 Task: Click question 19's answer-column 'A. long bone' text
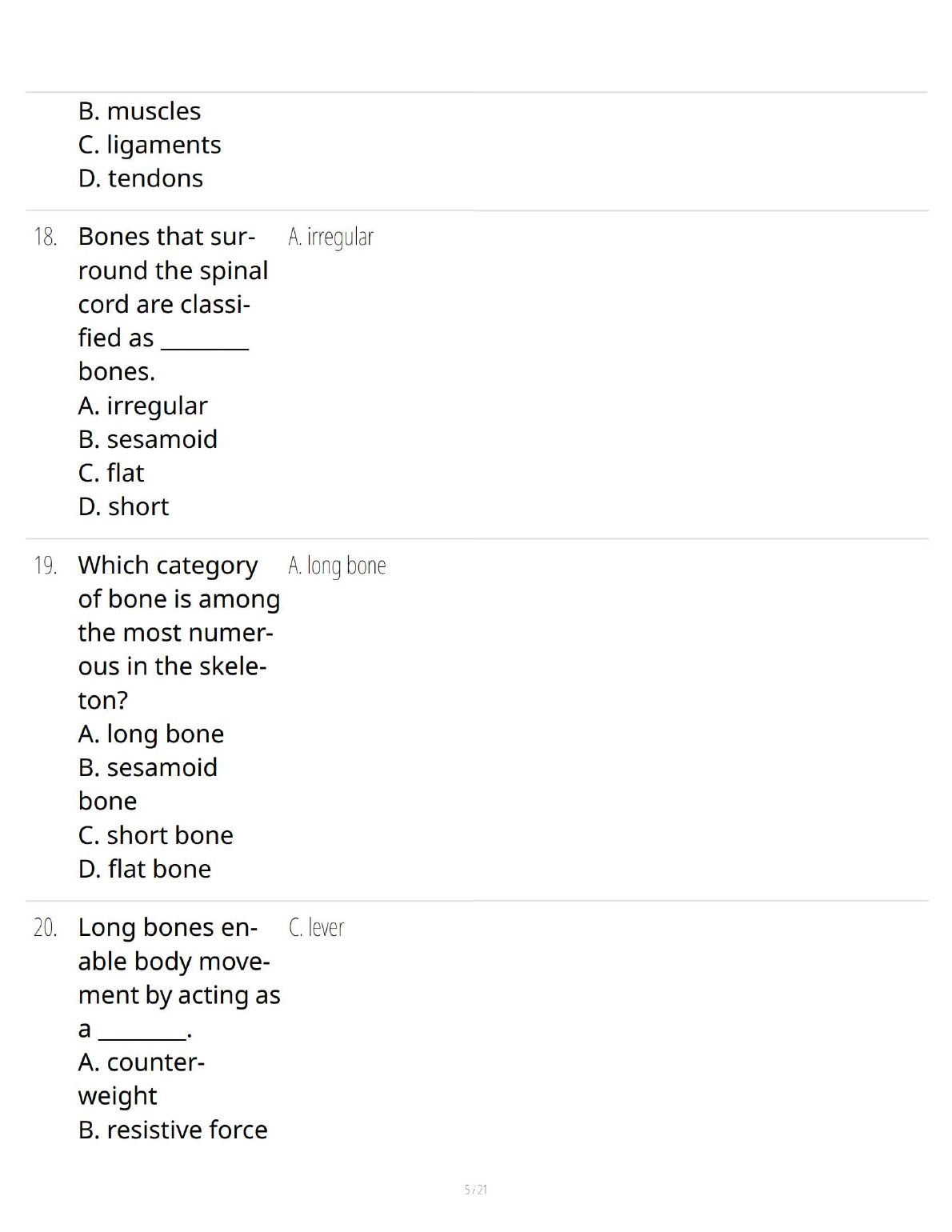(x=337, y=566)
